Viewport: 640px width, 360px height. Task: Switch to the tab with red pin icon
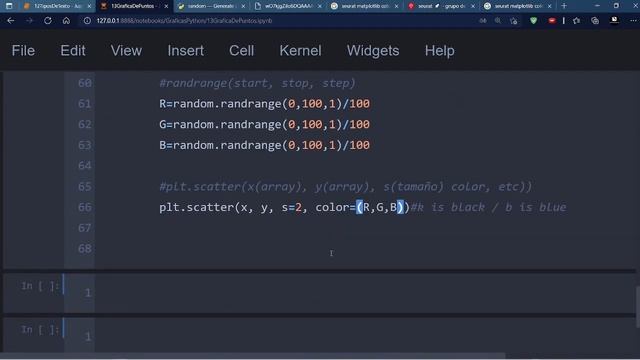click(442, 6)
